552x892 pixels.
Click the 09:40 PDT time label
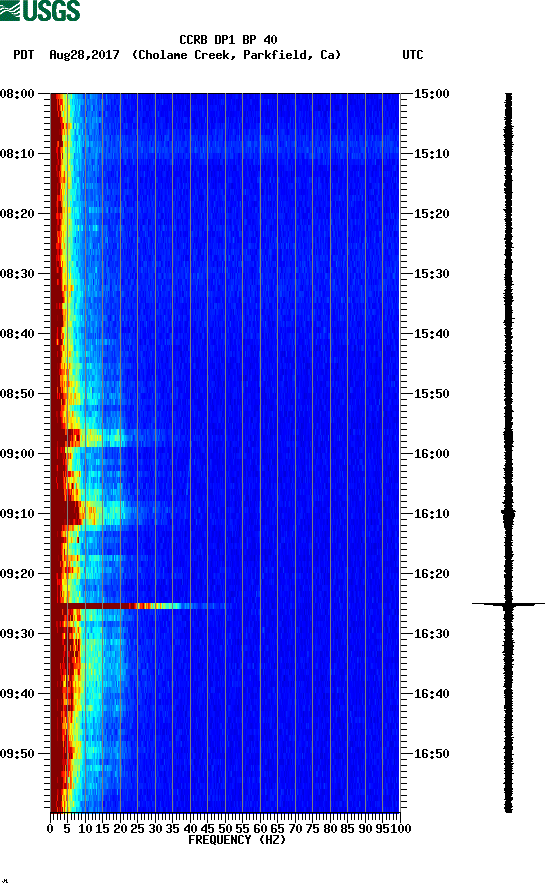18,694
